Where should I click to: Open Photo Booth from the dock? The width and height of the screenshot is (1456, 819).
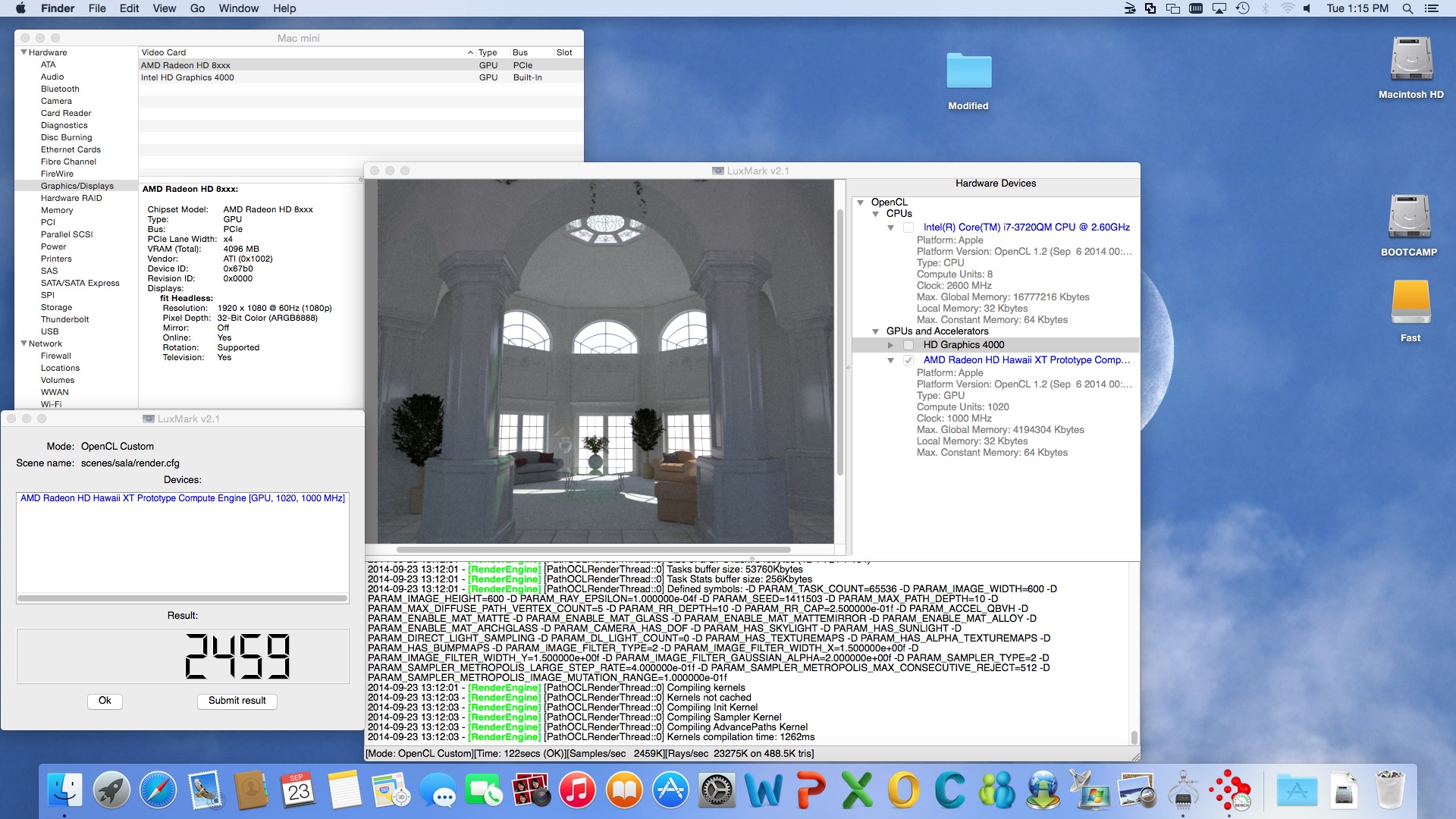click(531, 790)
